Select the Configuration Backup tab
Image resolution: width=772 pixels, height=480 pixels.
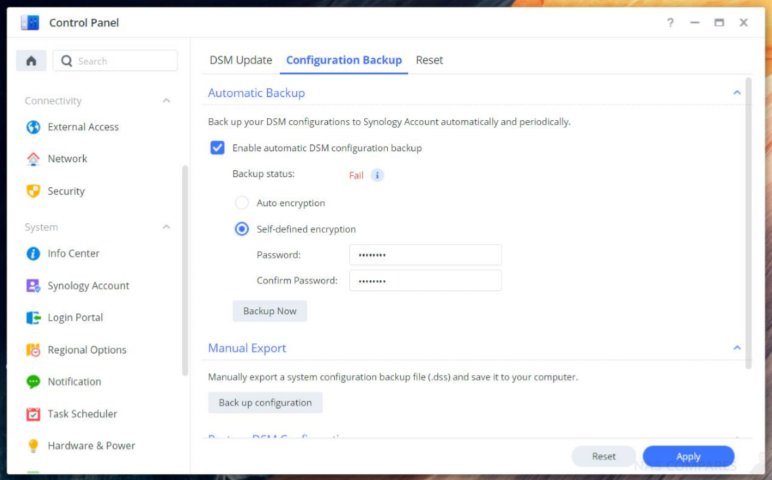tap(344, 60)
